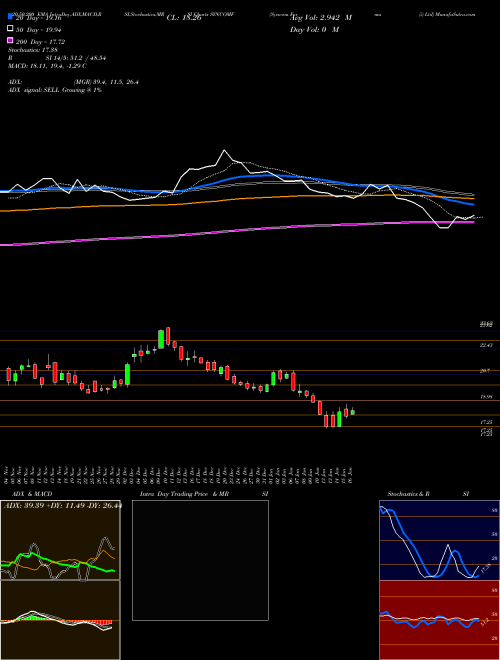The width and height of the screenshot is (500, 660).
Task: Click the 'ADX: 39.39 +DY: 11.49 -DY: 26.44' readout
Action: [63, 505]
